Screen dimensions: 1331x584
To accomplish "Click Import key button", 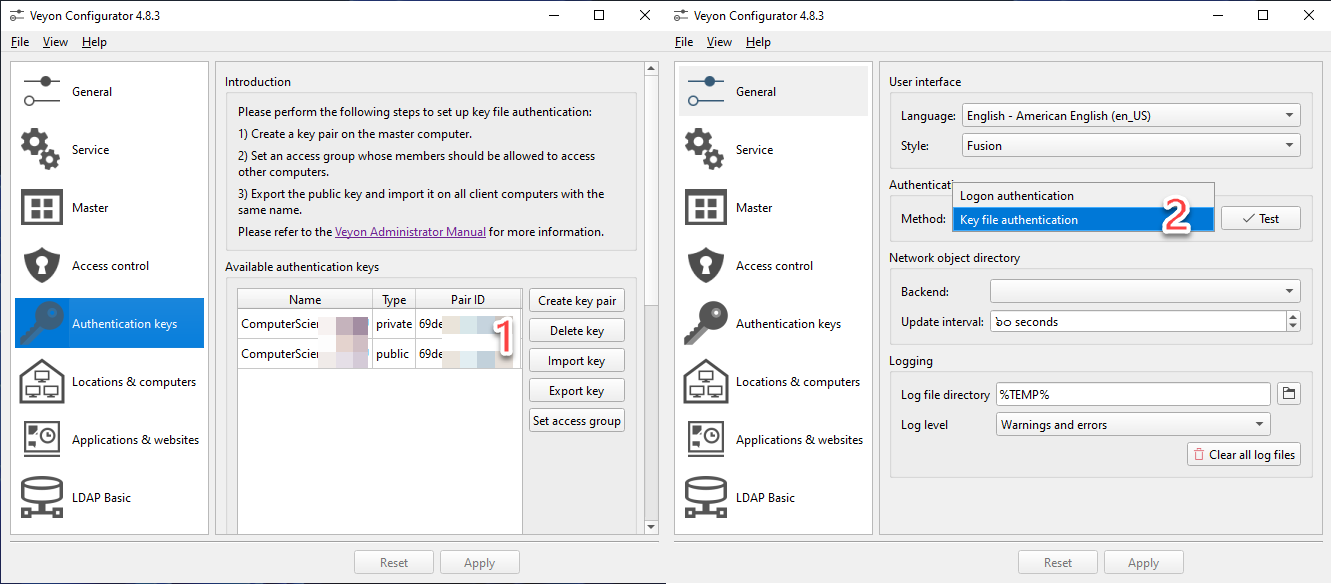I will tap(577, 361).
